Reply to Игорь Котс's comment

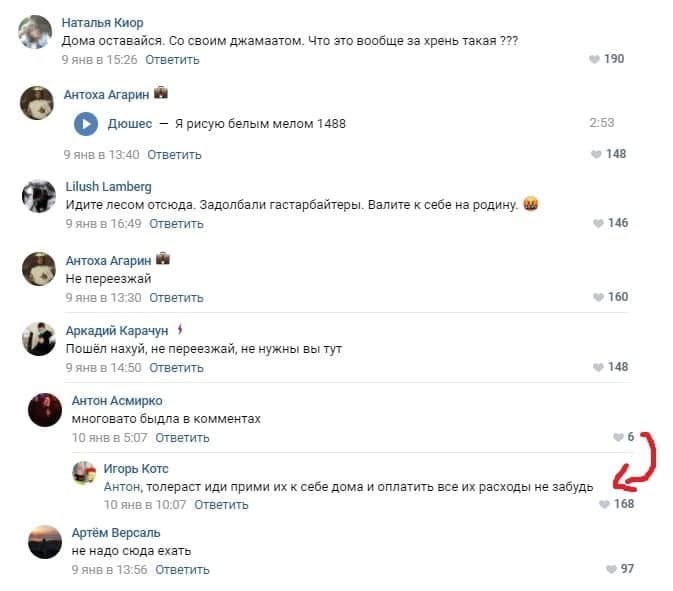pos(221,505)
